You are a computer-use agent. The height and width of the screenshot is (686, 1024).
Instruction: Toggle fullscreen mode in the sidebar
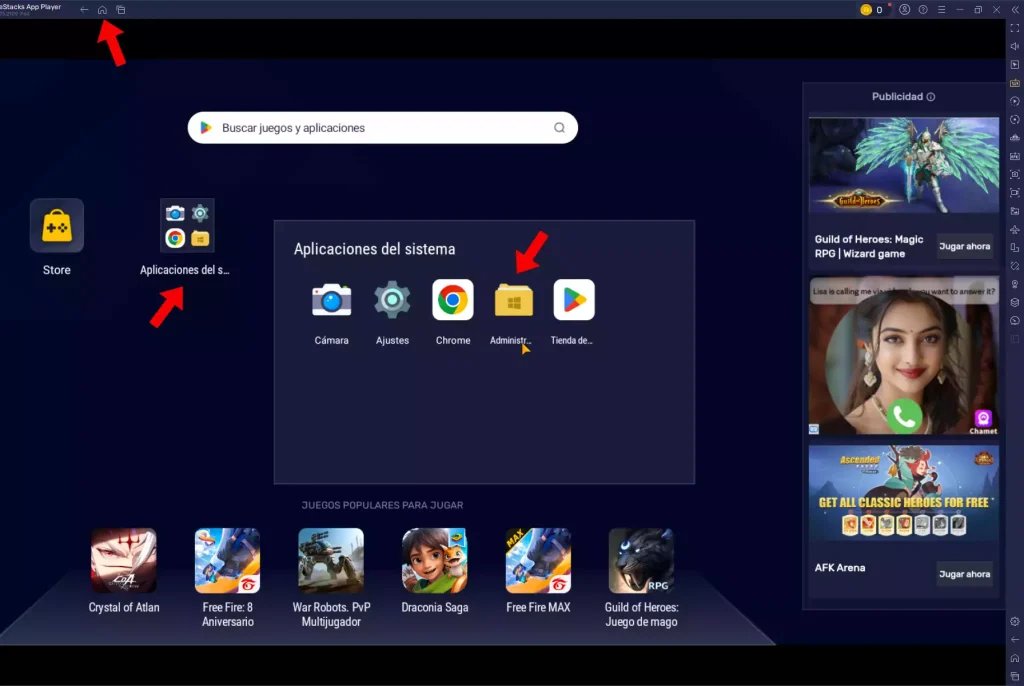pos(1015,28)
